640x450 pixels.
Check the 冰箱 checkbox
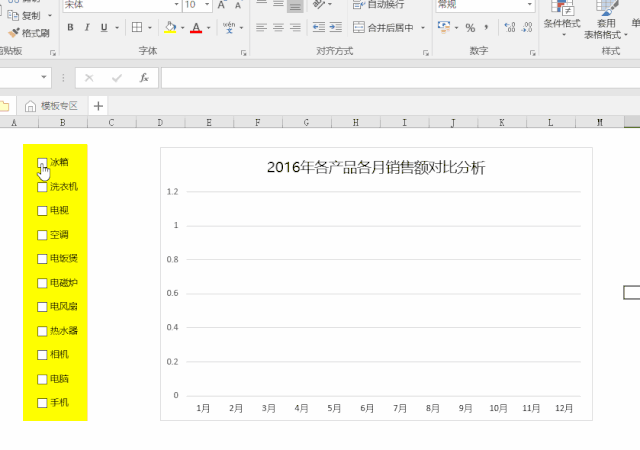(x=42, y=163)
